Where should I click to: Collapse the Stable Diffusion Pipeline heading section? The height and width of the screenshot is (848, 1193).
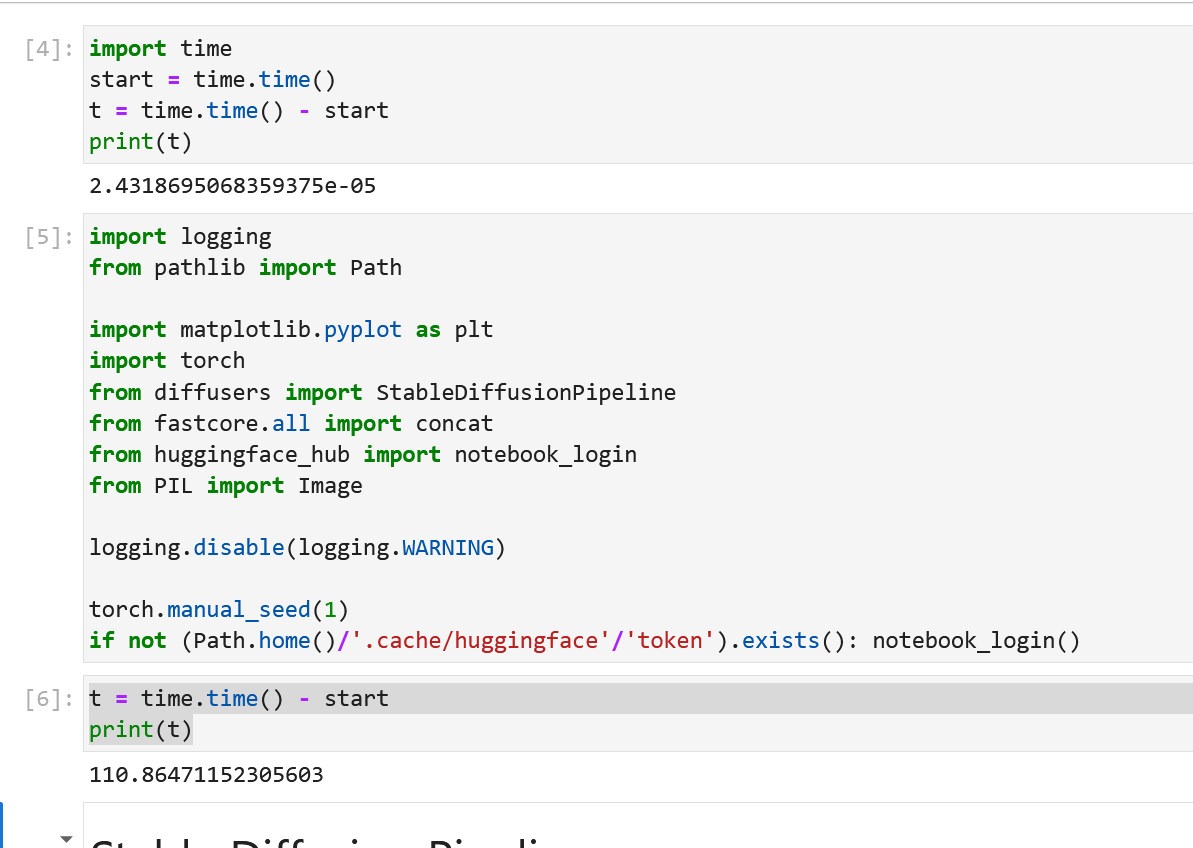tap(67, 838)
